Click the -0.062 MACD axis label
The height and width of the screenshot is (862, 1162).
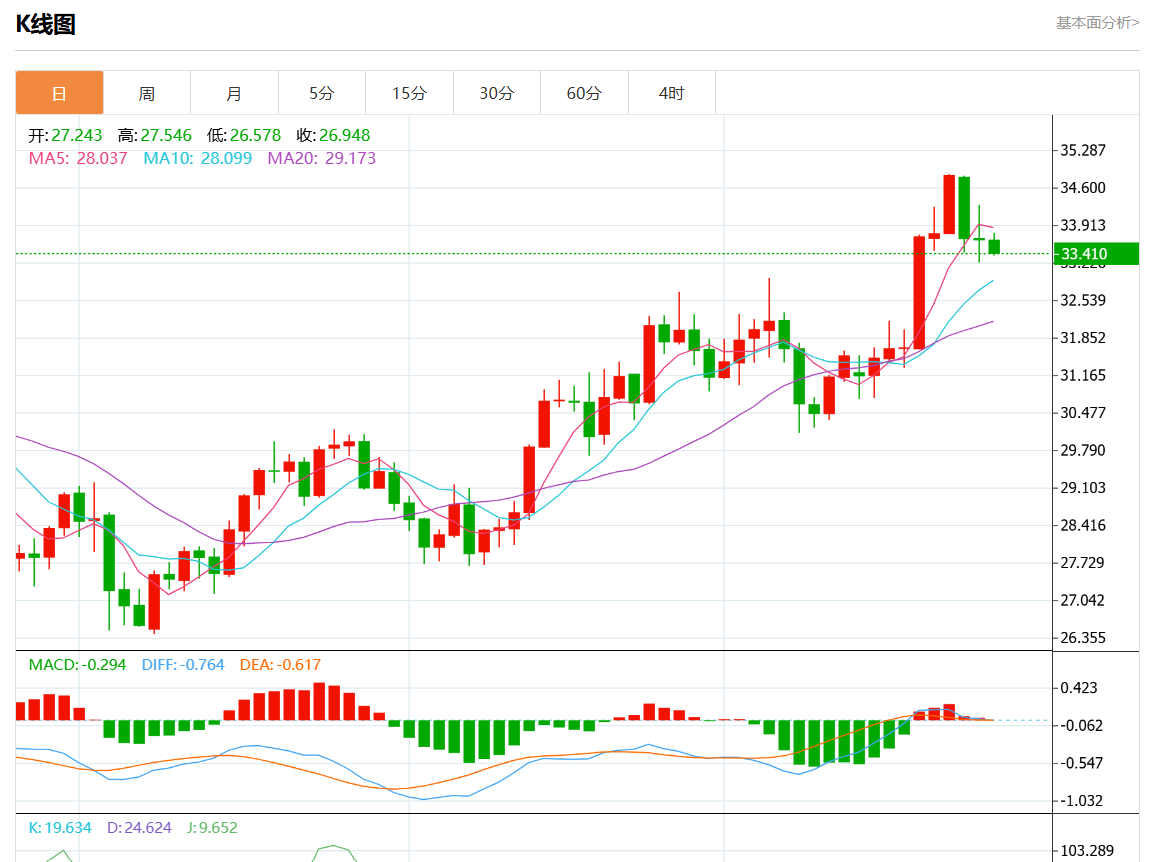click(x=1081, y=726)
